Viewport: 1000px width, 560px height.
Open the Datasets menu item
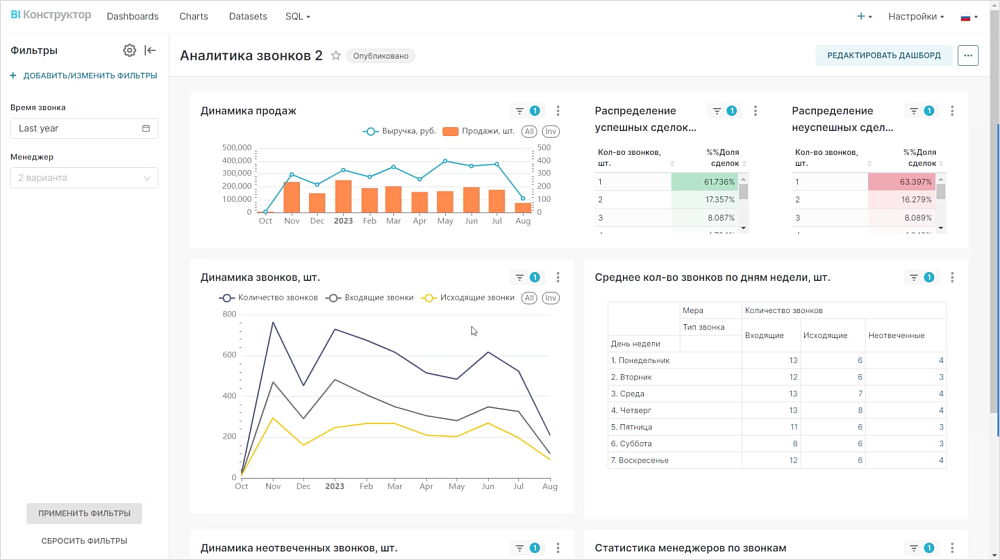[248, 17]
